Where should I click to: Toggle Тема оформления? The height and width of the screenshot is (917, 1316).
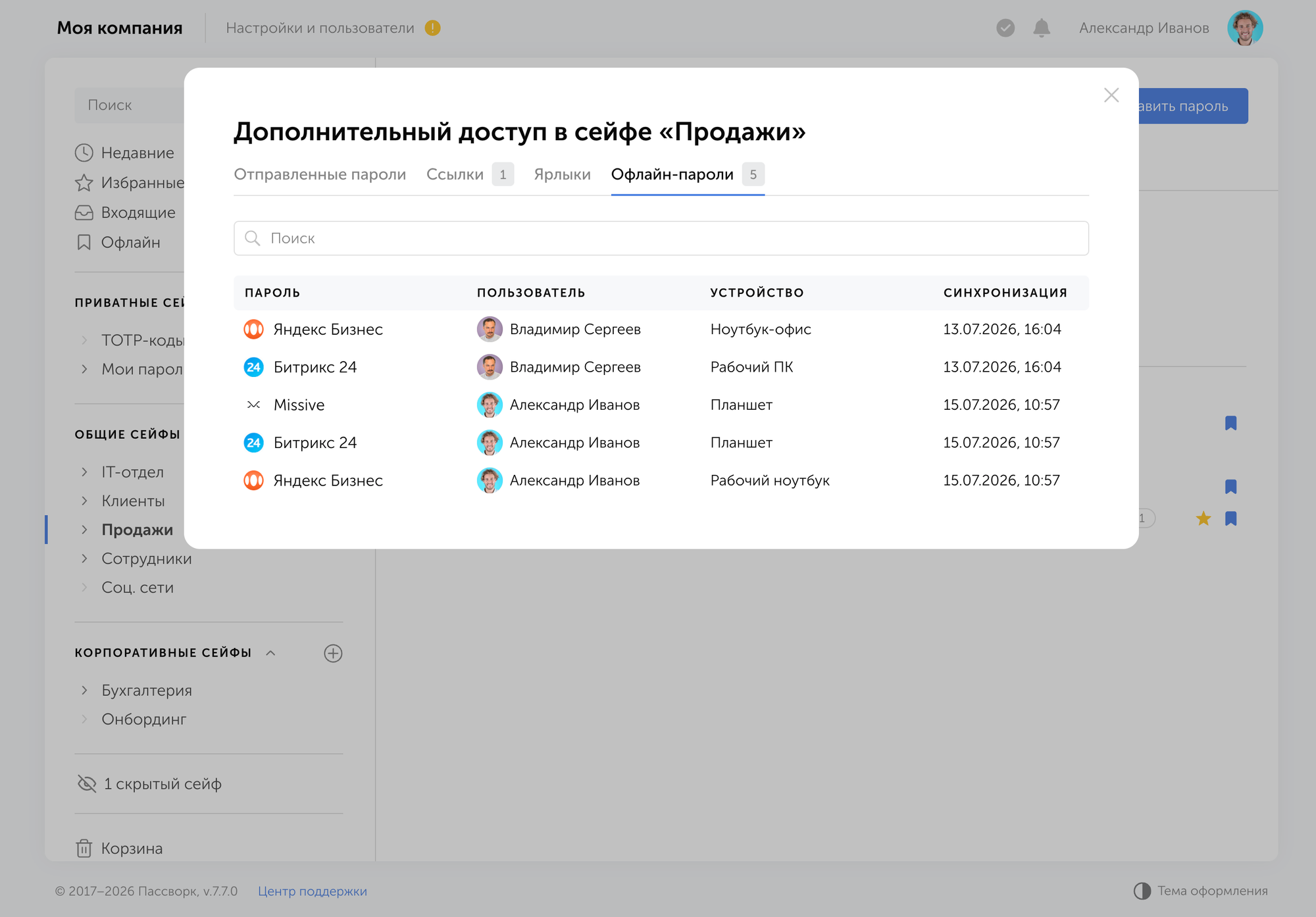[x=1201, y=891]
